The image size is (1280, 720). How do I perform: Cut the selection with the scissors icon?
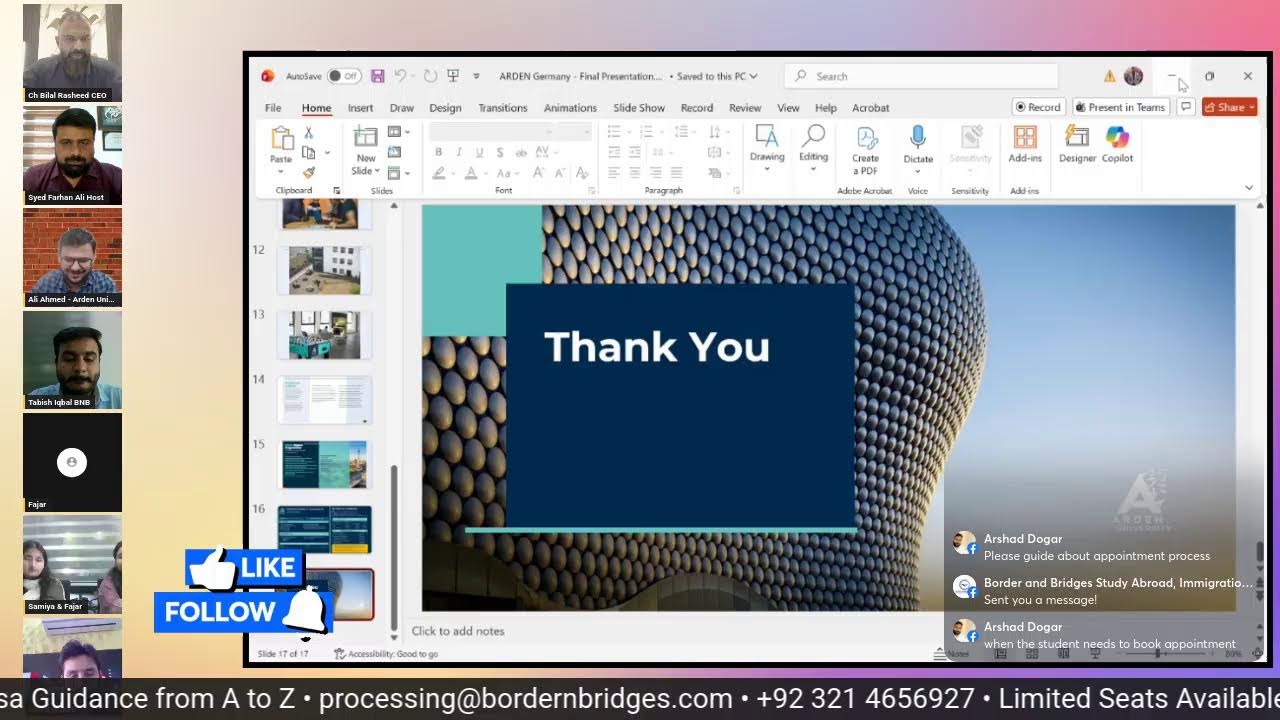(x=309, y=133)
